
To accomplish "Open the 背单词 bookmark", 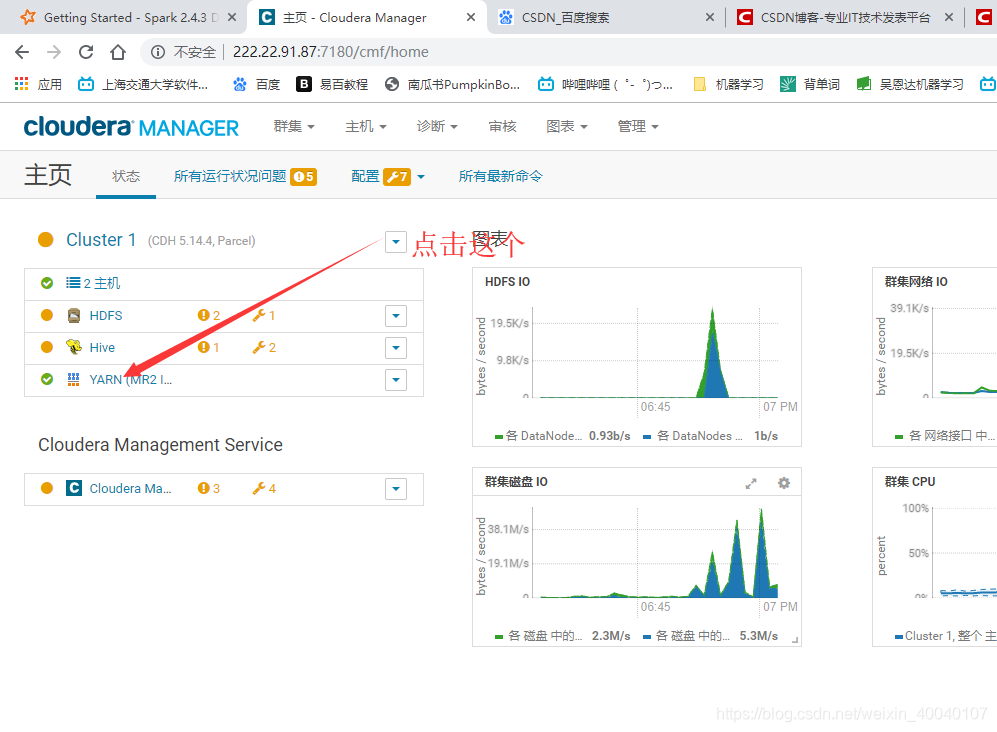I will [x=809, y=84].
